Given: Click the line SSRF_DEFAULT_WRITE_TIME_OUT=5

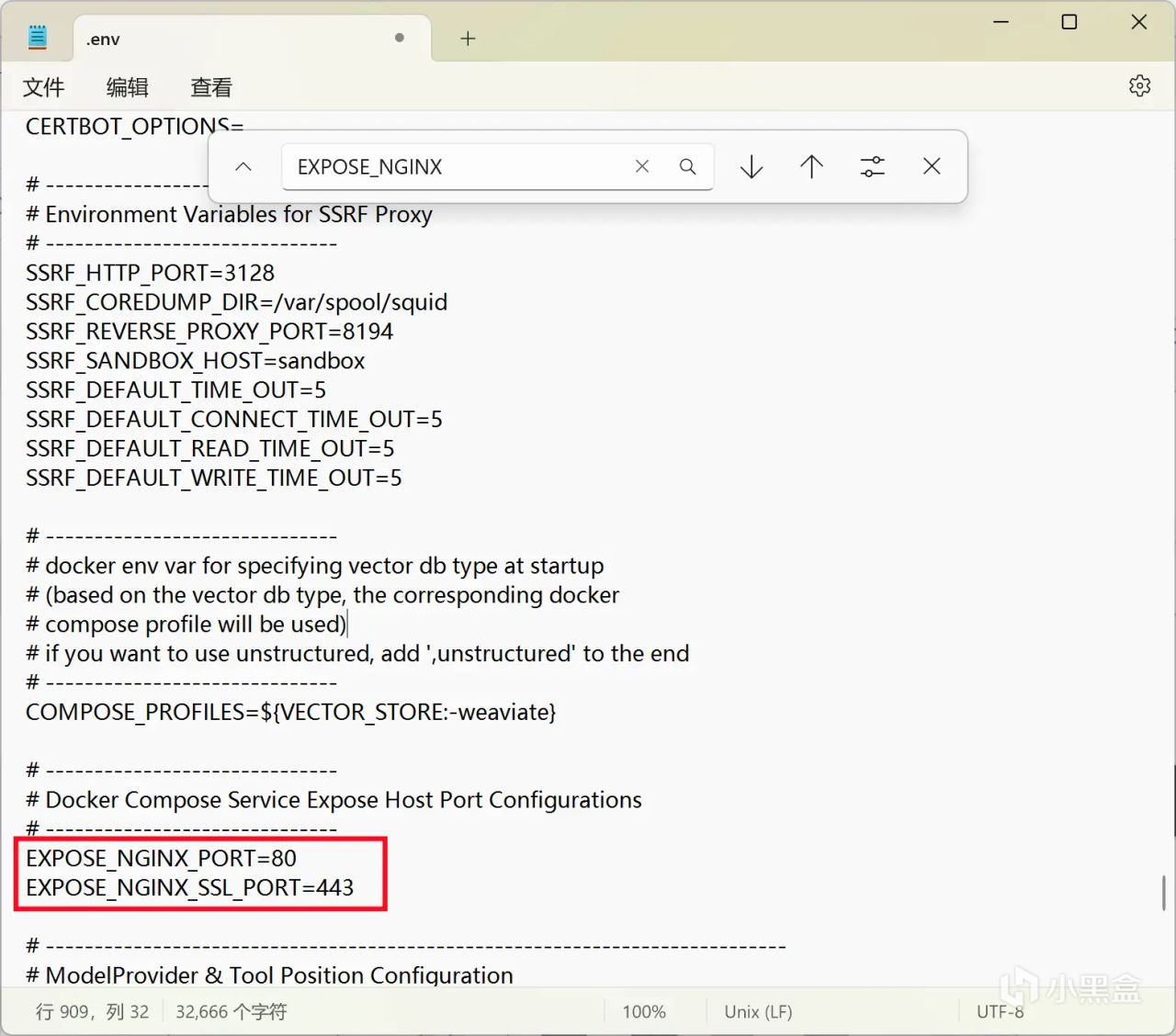Looking at the screenshot, I should pos(213,479).
